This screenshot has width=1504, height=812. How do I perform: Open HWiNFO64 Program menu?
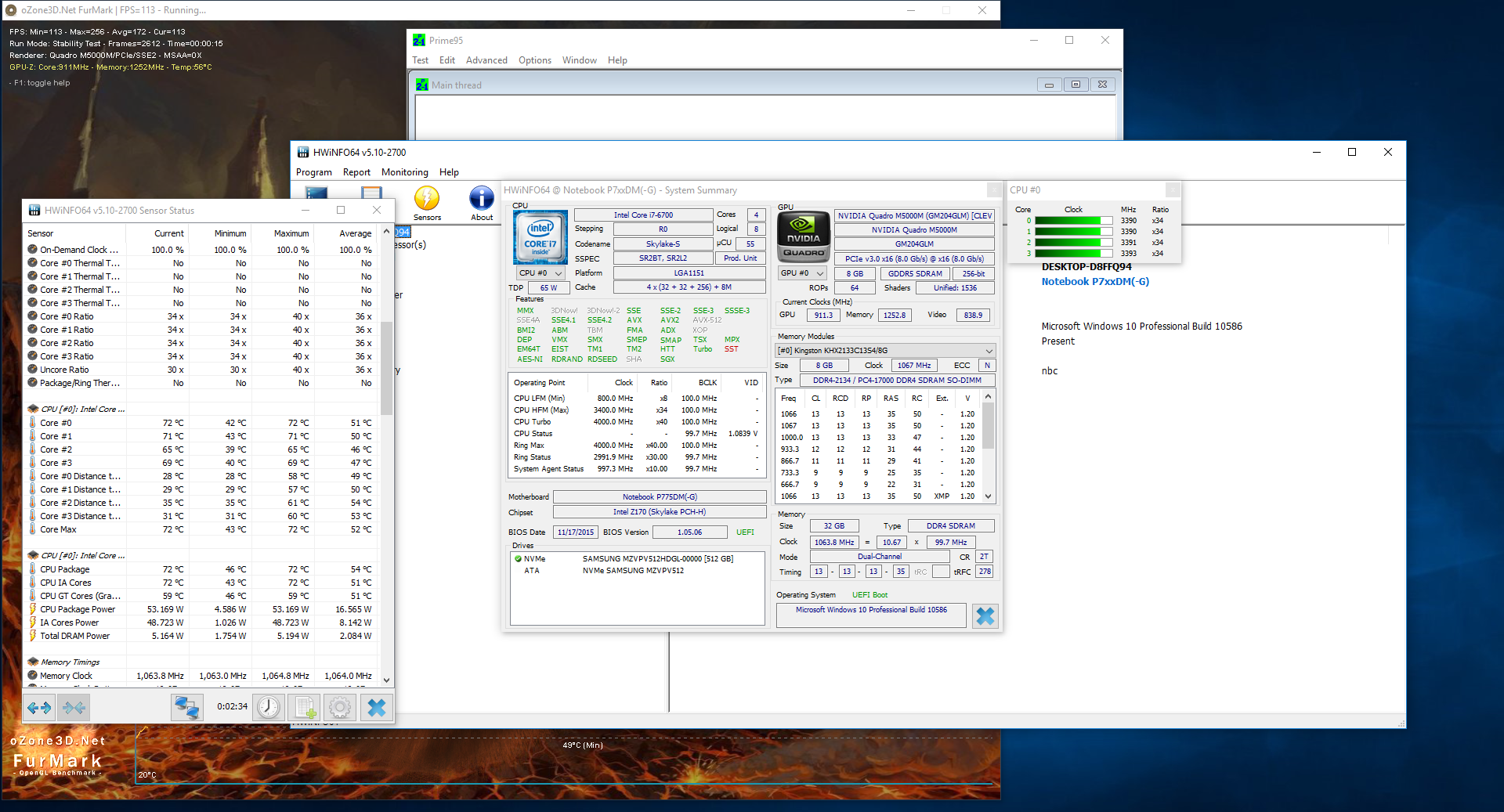pyautogui.click(x=314, y=172)
